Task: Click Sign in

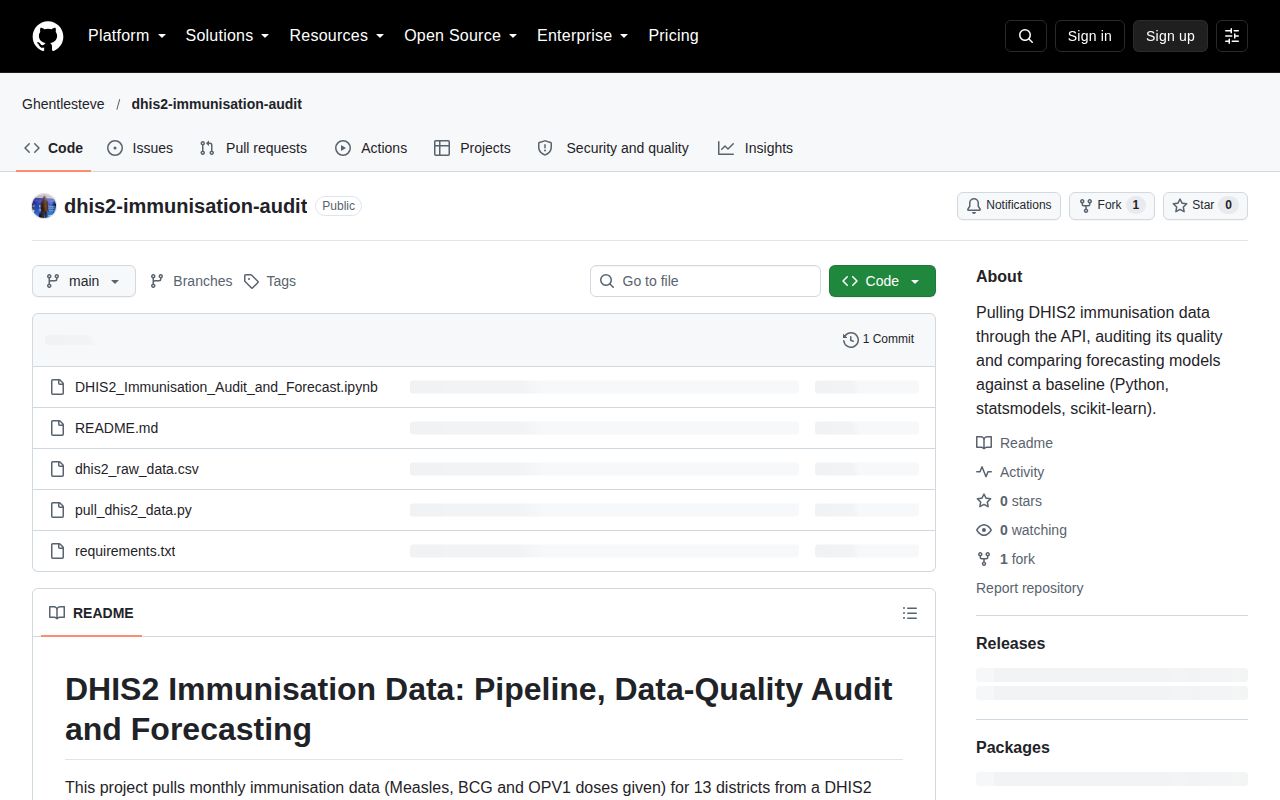Action: 1089,36
